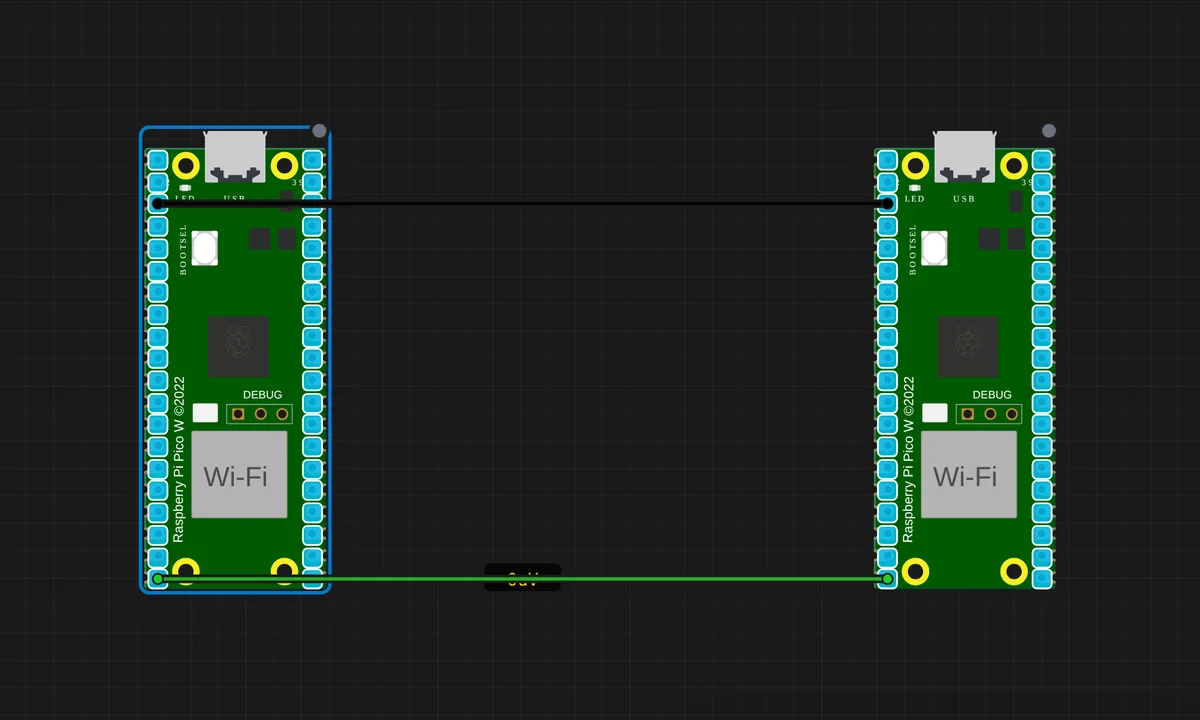1200x720 pixels.
Task: Click the Wi-Fi module on the unselected Pico
Action: click(x=969, y=475)
